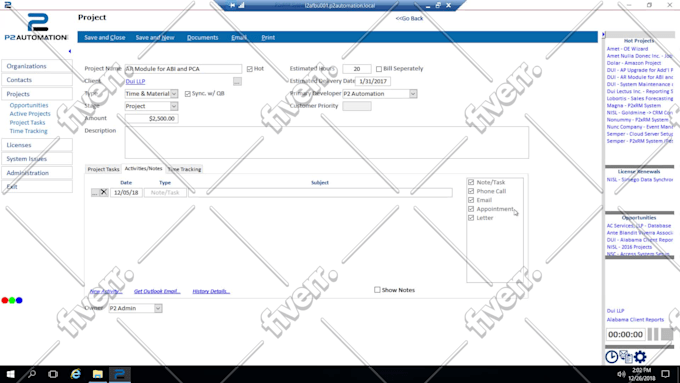Open Organizations navigation section
This screenshot has height=383, width=680.
tap(37, 66)
